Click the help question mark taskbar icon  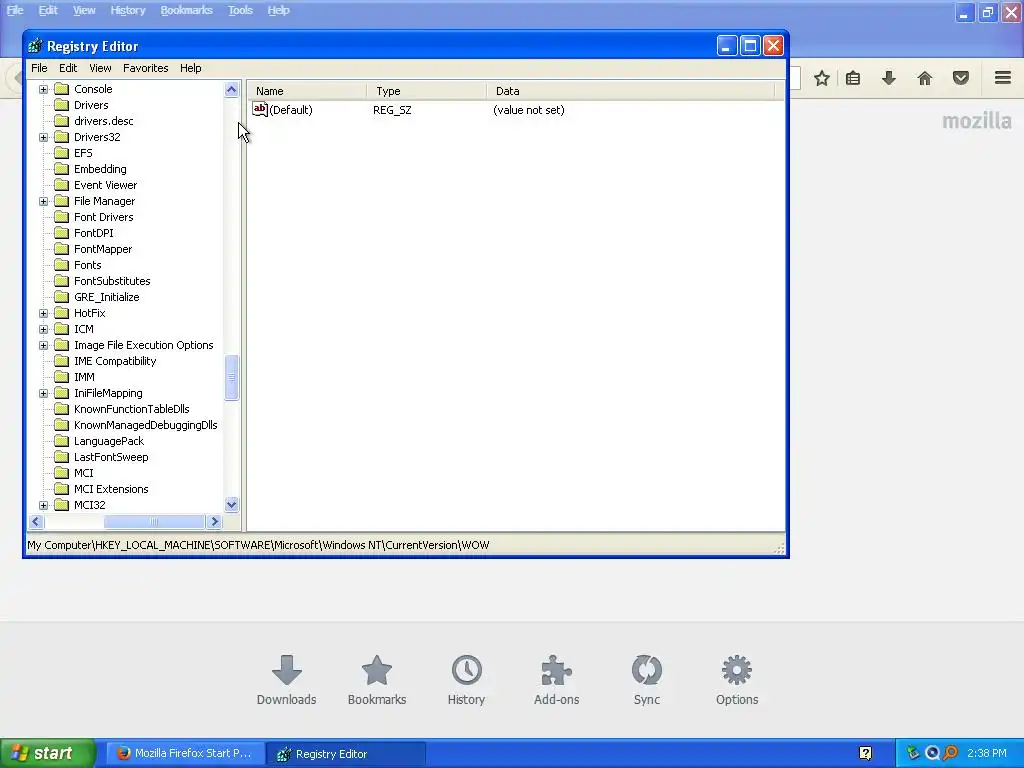pyautogui.click(x=865, y=754)
